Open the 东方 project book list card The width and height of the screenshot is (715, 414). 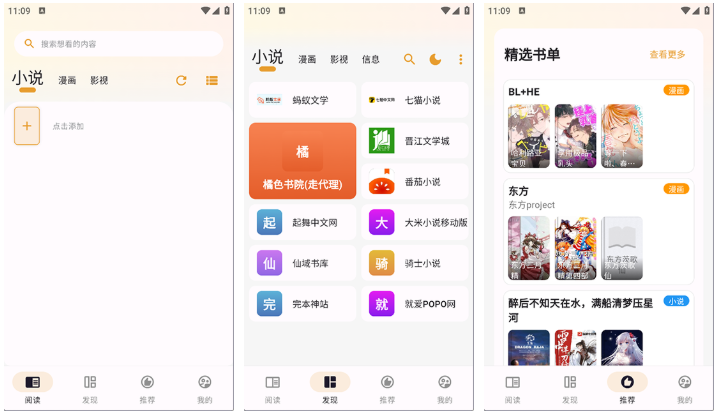click(x=599, y=232)
